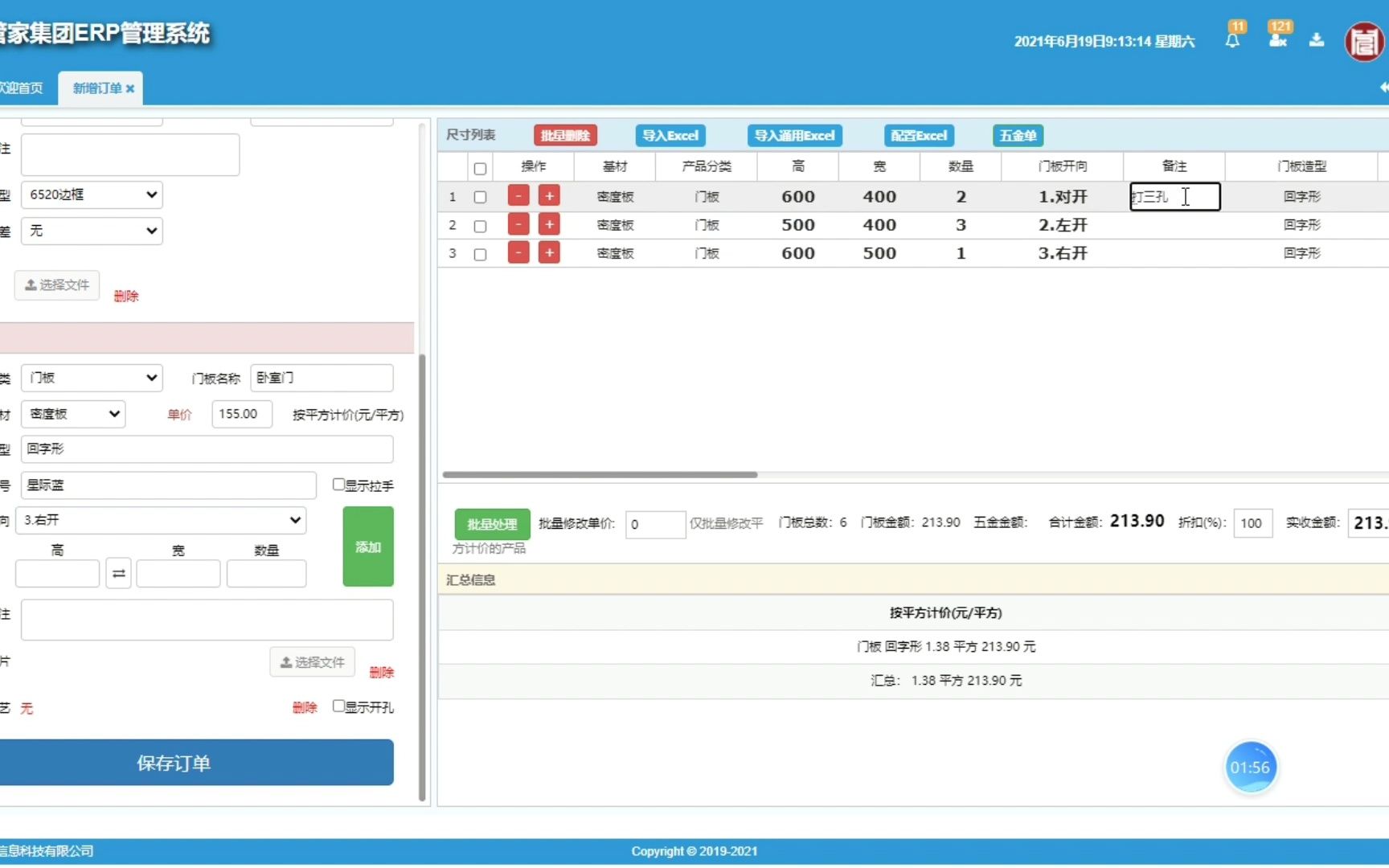Click the 门板造型 column header

[x=1302, y=166]
